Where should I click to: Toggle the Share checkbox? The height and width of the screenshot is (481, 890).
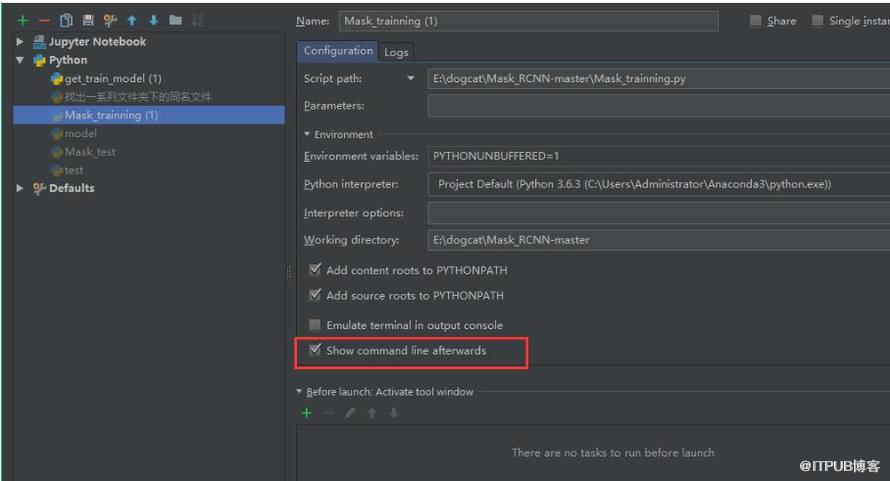[755, 20]
